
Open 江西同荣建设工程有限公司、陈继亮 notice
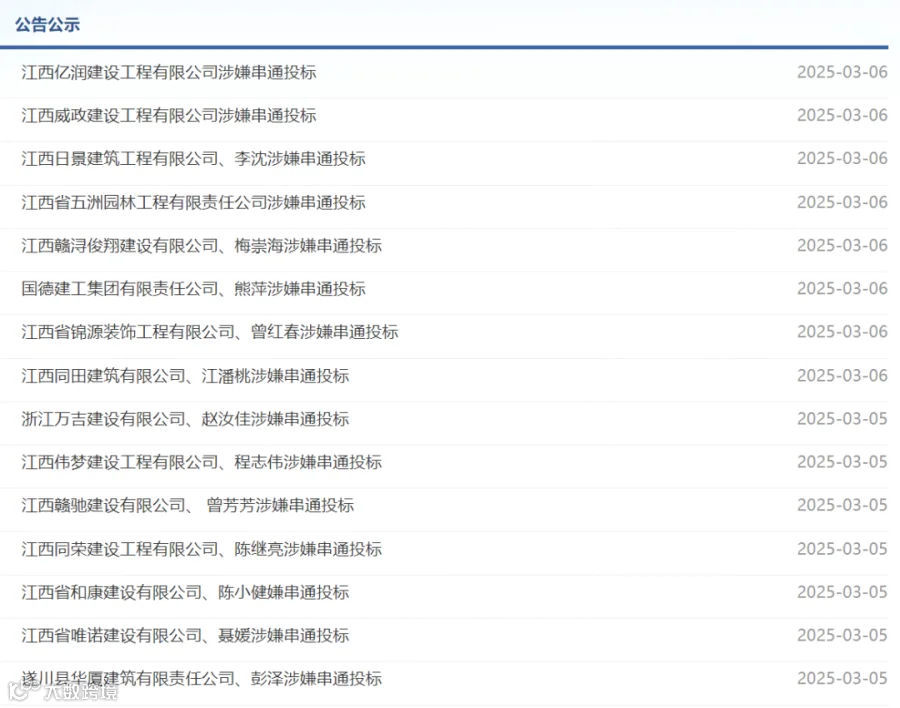coord(201,549)
